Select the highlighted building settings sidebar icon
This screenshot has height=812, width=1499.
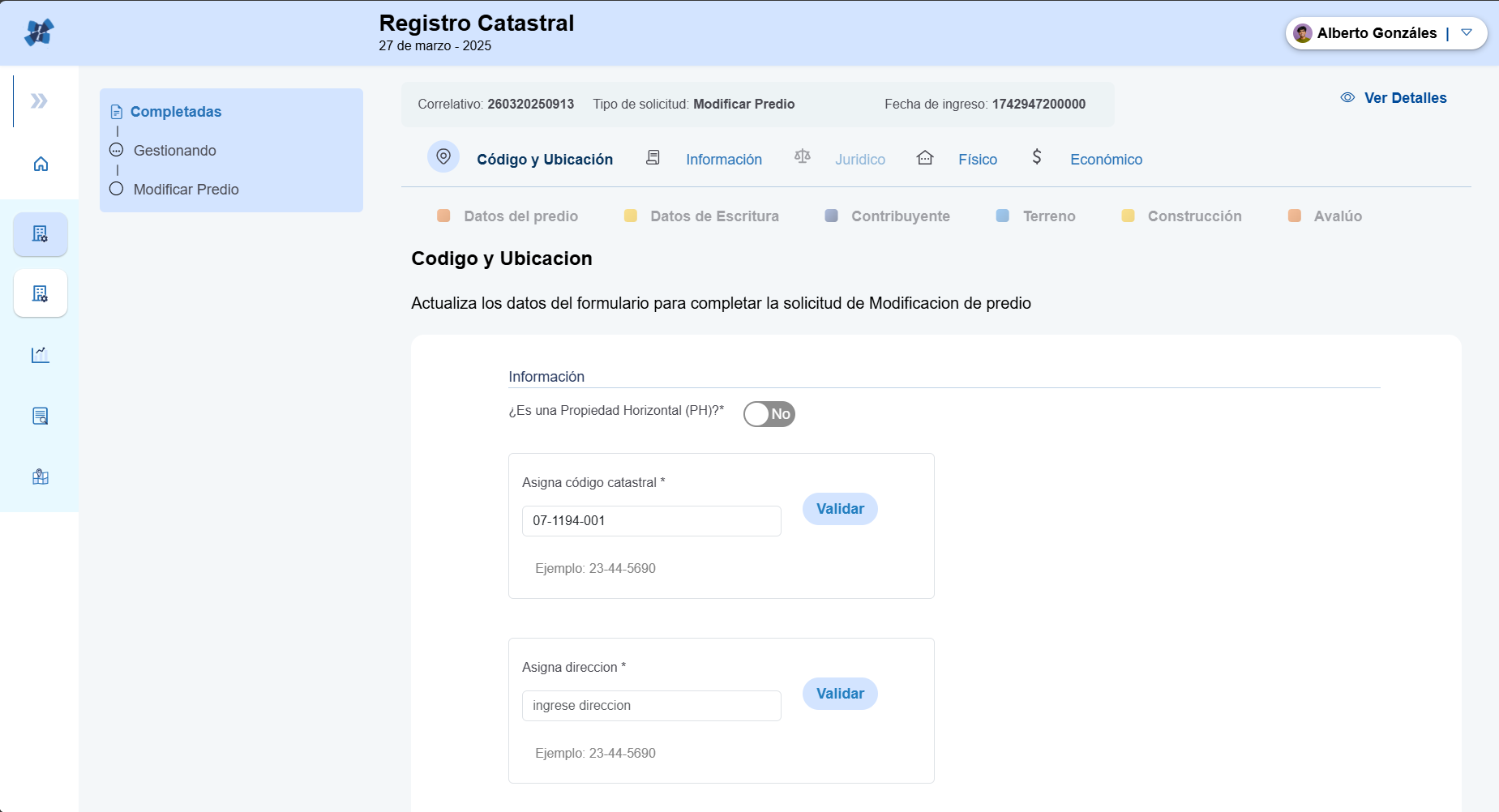41,234
